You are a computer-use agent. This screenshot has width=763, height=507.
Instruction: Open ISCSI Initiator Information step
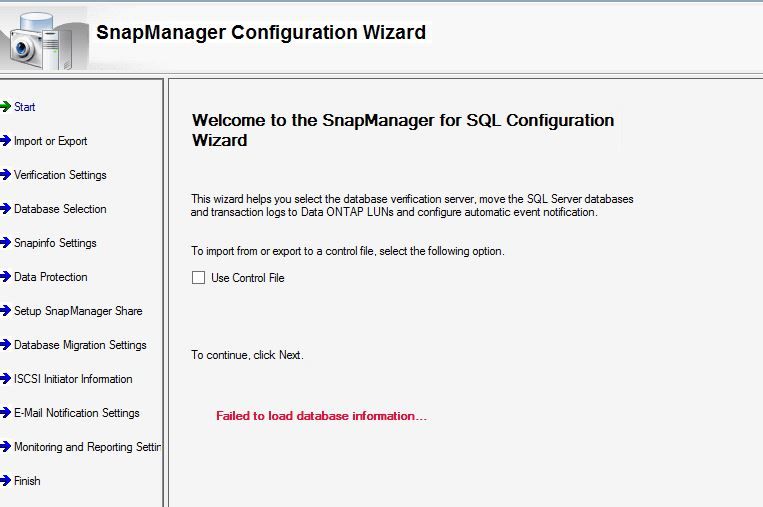tap(73, 379)
